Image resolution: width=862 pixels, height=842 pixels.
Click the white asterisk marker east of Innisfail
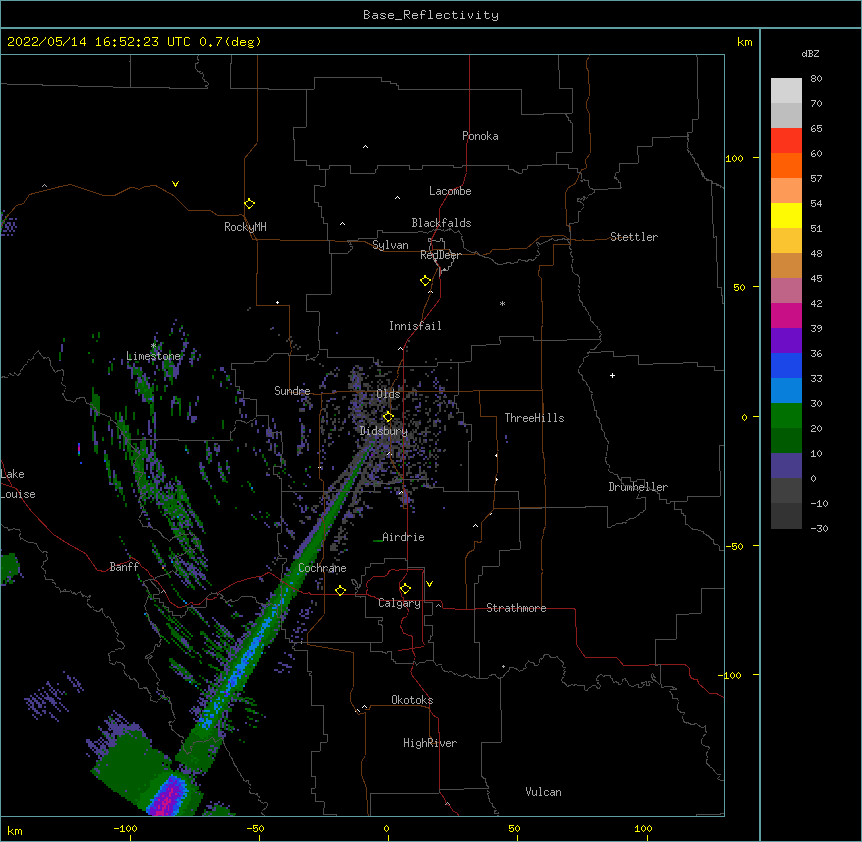click(502, 303)
